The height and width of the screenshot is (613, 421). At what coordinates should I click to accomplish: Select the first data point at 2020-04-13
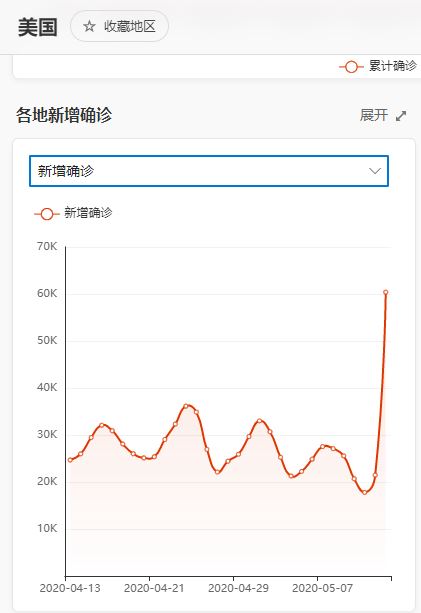click(70, 460)
